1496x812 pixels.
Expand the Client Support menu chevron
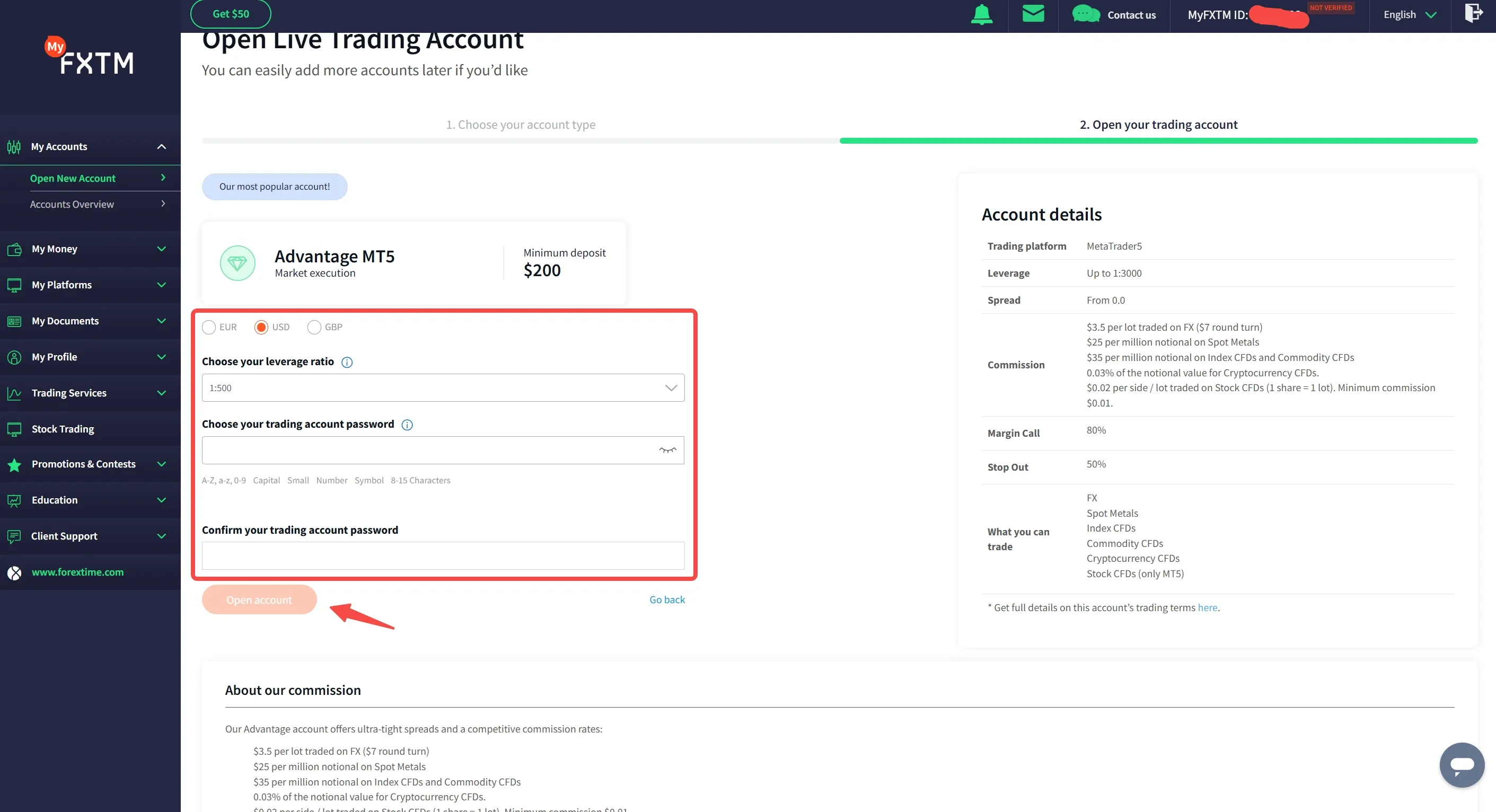162,536
